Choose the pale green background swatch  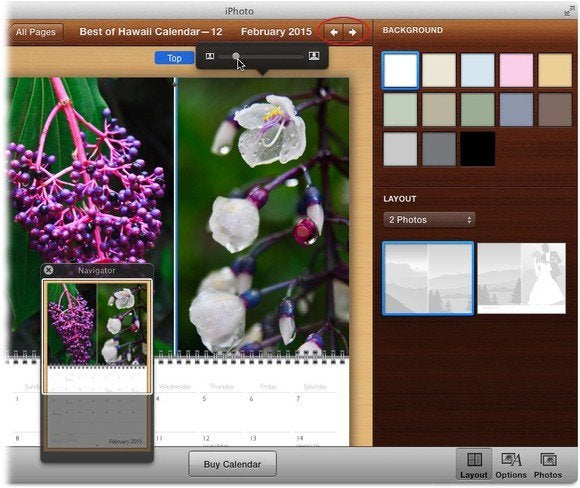(400, 110)
